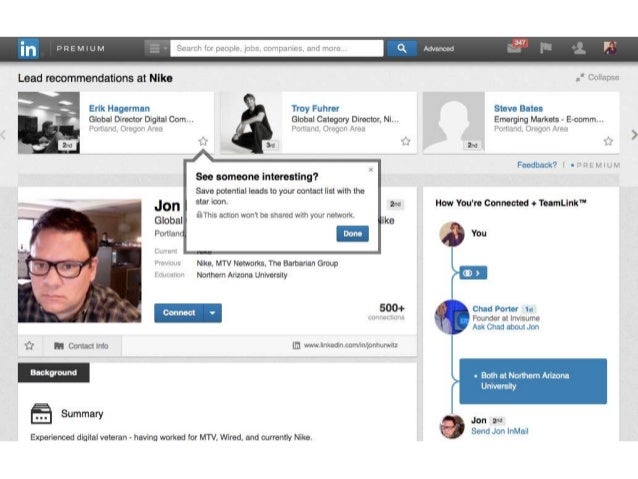The image size is (638, 479).
Task: Show next lead recommendations with right arrow
Action: 634,135
